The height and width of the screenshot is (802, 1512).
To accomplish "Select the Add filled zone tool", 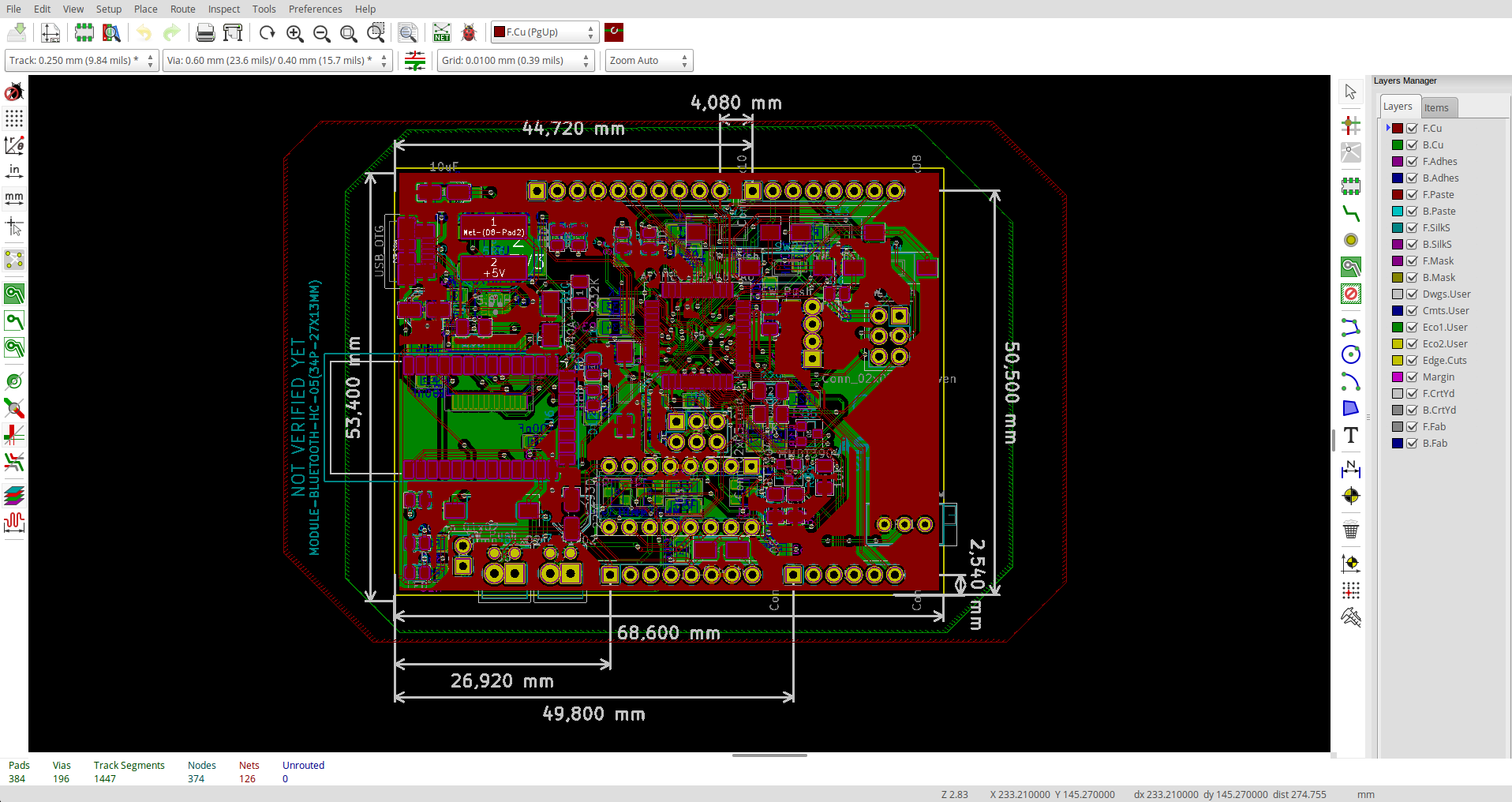I will coord(1351,267).
